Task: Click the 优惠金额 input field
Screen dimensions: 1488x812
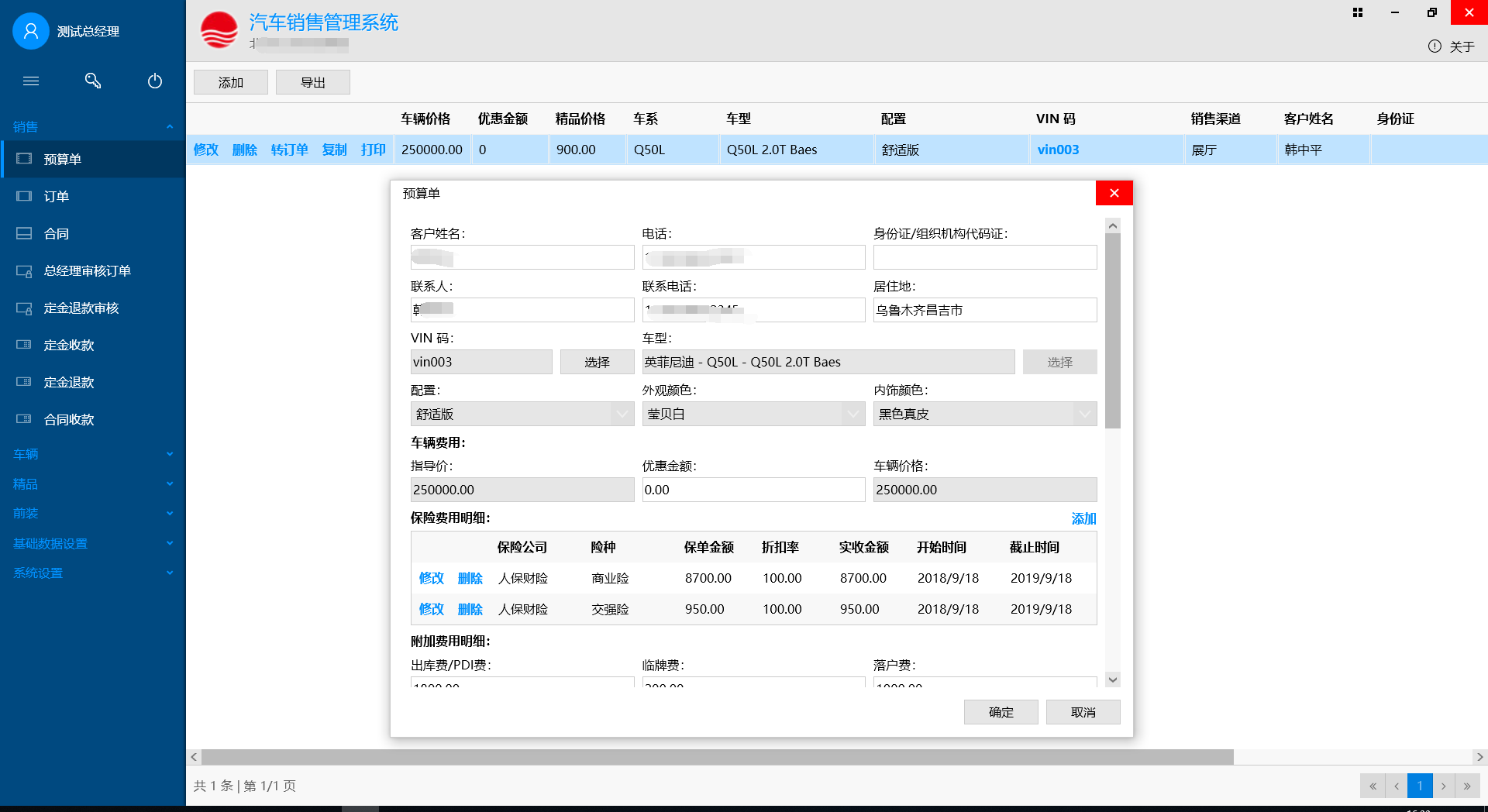Action: tap(753, 490)
